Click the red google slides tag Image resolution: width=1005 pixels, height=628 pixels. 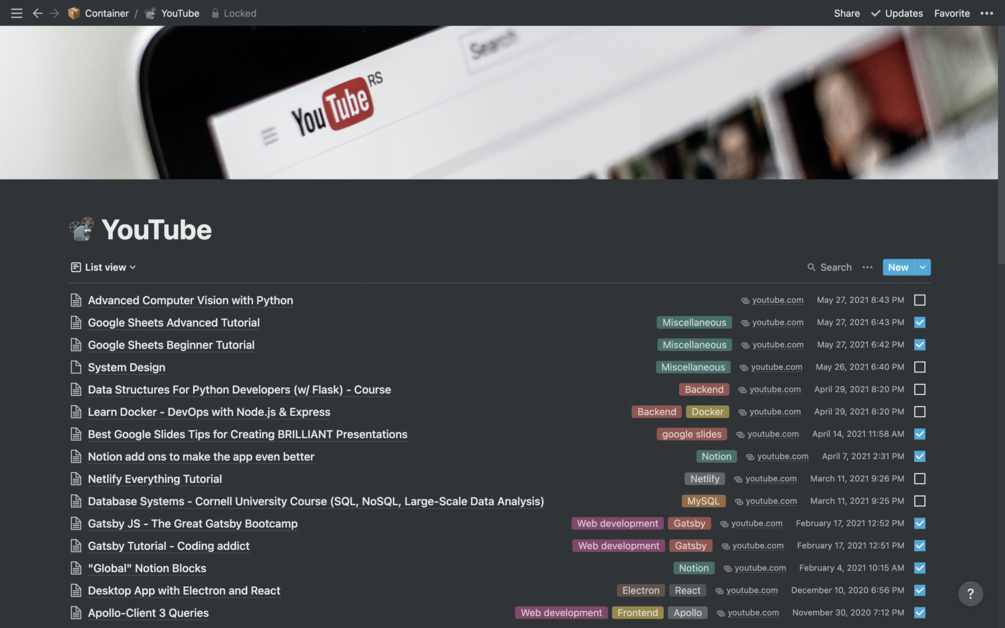click(692, 434)
